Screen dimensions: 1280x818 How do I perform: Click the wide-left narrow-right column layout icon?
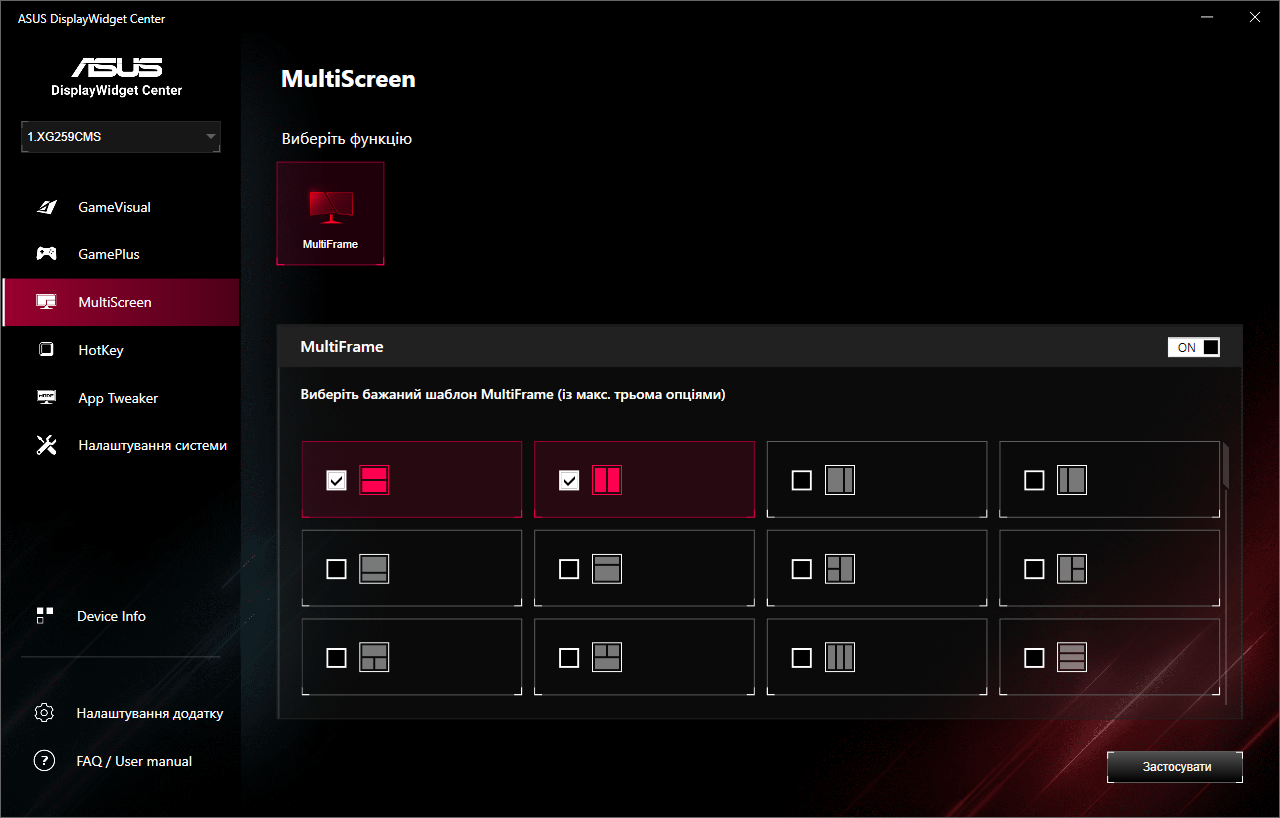[839, 480]
